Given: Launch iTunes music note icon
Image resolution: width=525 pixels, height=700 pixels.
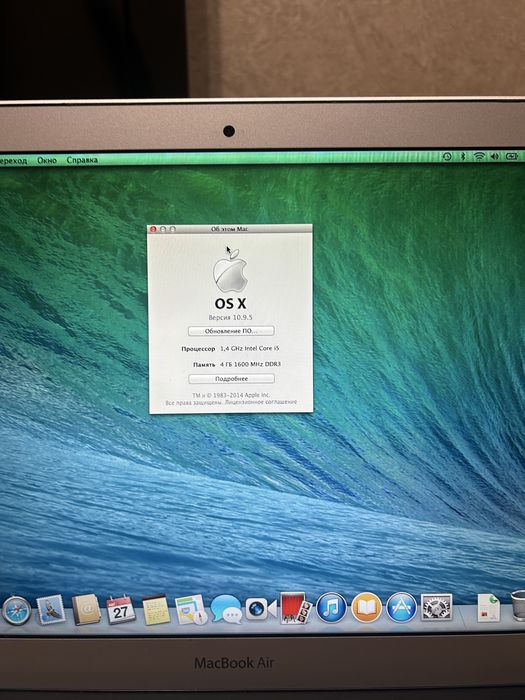Looking at the screenshot, I should tap(331, 608).
